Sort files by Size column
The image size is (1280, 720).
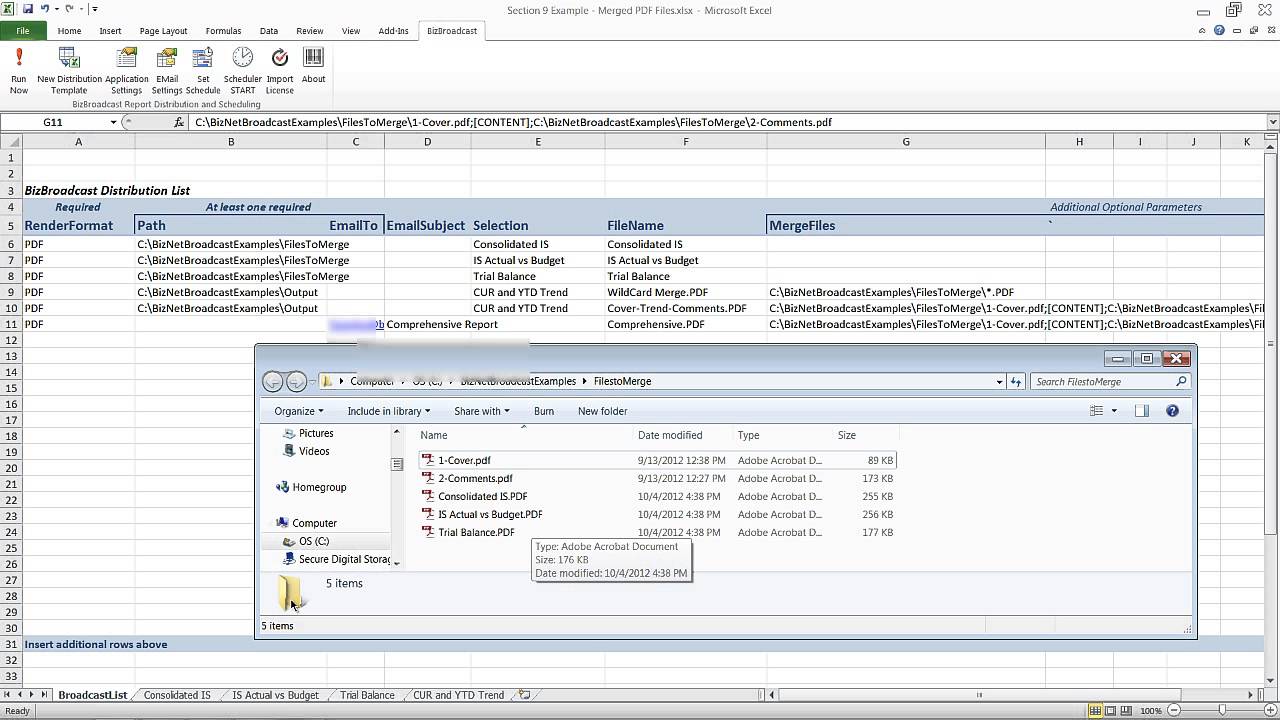tap(847, 435)
